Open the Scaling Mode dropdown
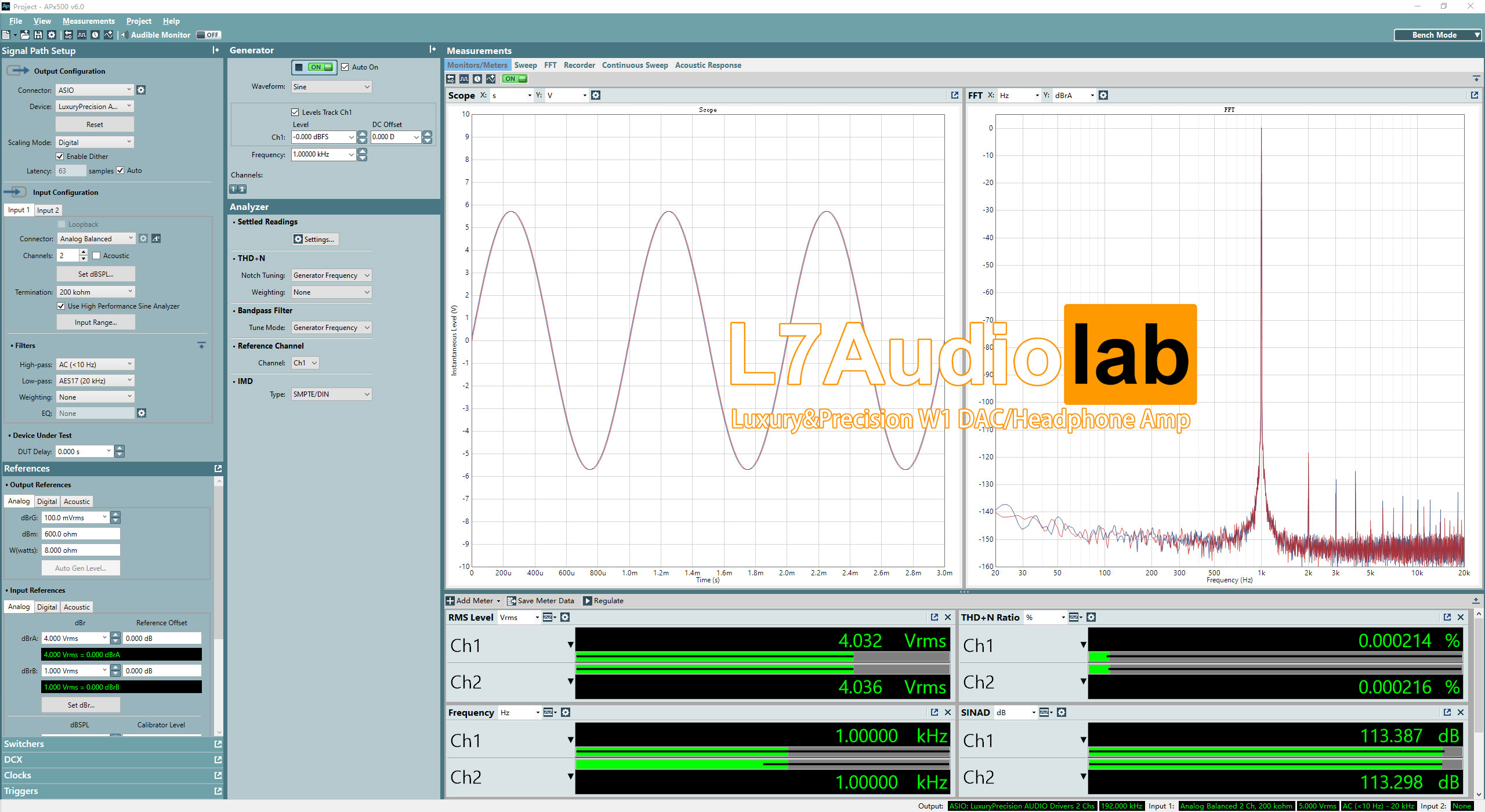 click(x=95, y=142)
